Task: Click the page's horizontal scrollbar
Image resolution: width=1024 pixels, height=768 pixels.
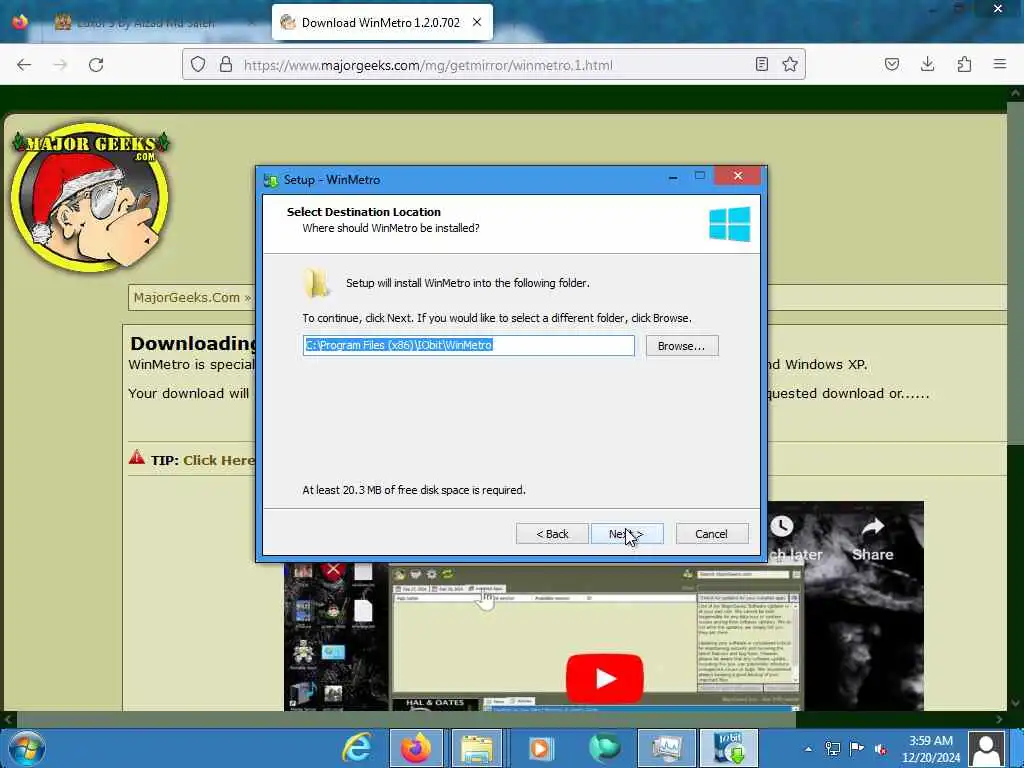Action: (x=405, y=719)
